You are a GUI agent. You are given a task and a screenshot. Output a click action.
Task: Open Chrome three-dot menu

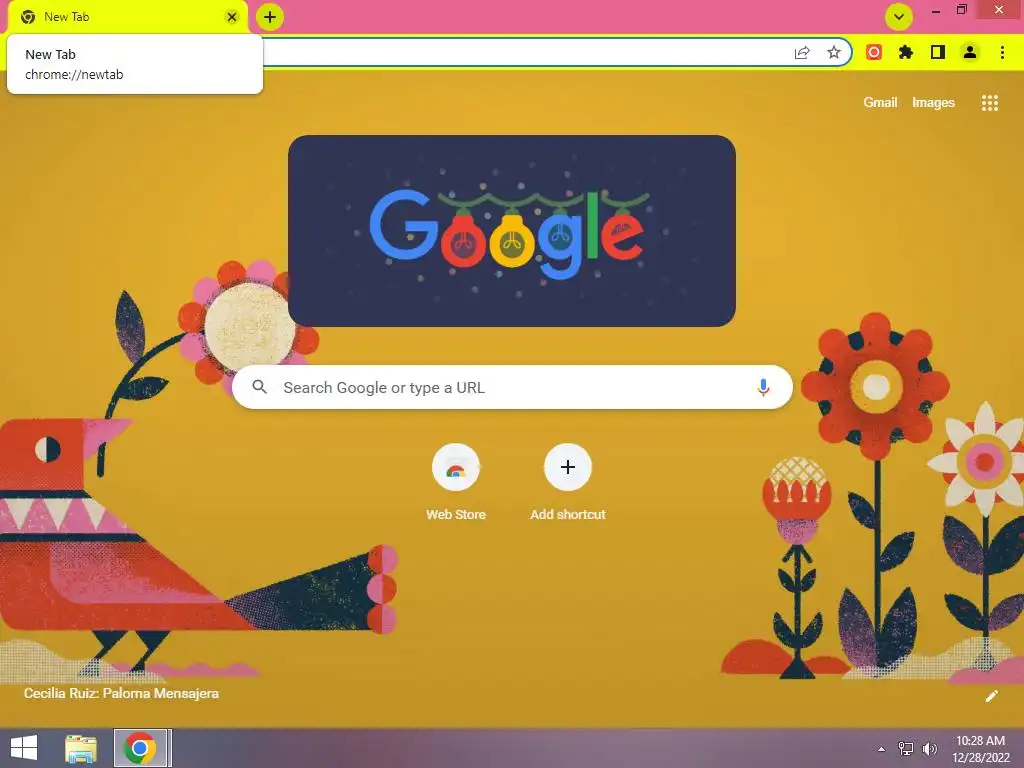tap(1002, 52)
